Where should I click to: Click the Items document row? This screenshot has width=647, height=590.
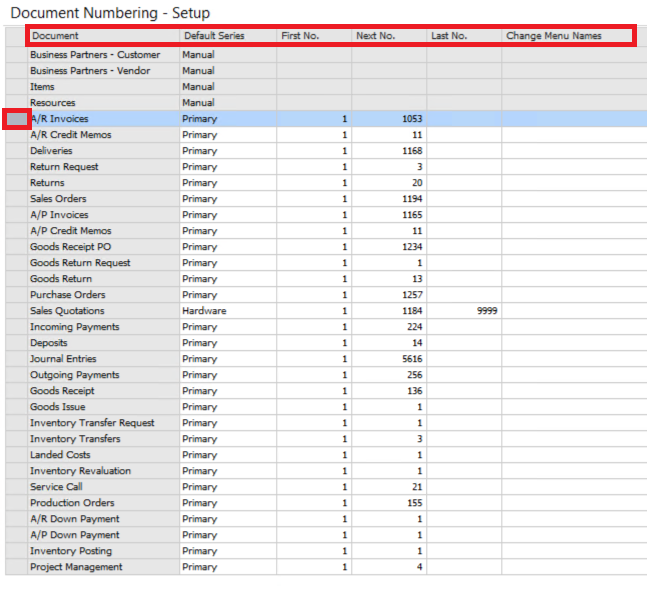click(x=43, y=87)
